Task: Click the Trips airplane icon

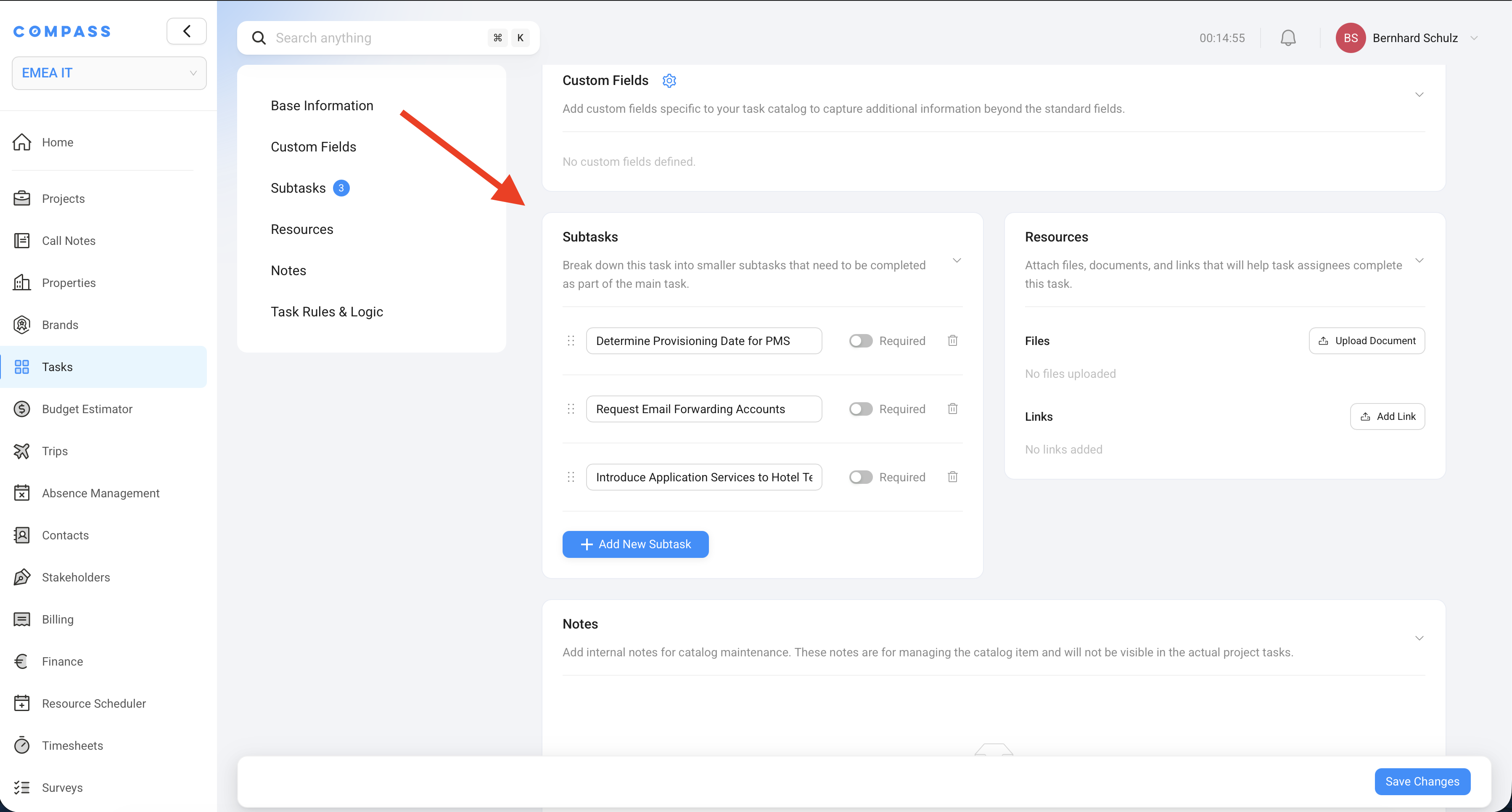Action: coord(22,451)
